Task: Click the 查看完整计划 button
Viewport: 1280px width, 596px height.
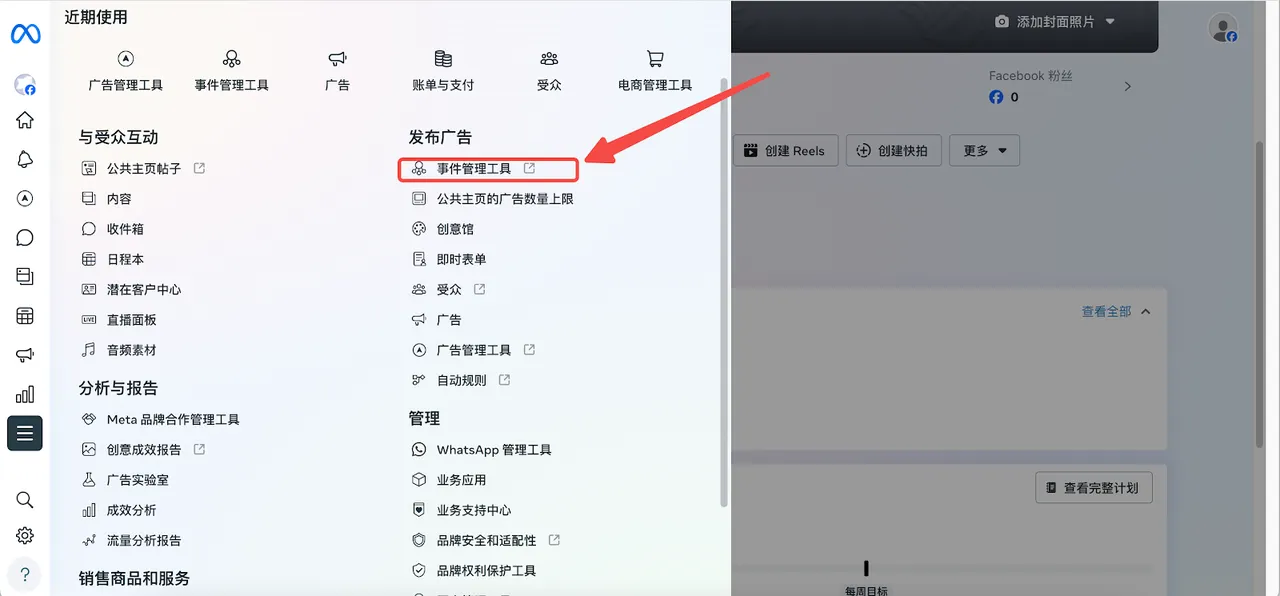Action: 1094,488
